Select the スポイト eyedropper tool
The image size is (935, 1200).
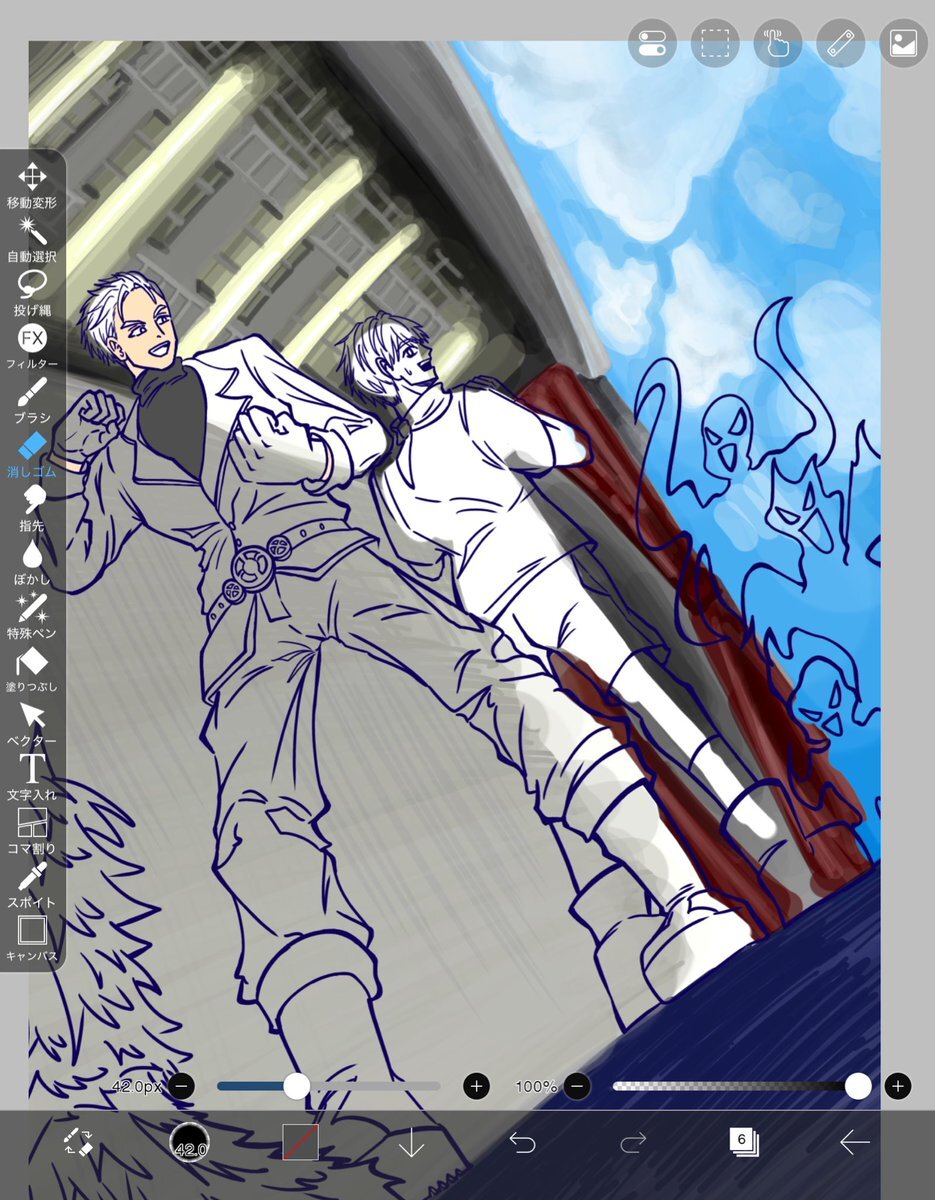pyautogui.click(x=32, y=886)
